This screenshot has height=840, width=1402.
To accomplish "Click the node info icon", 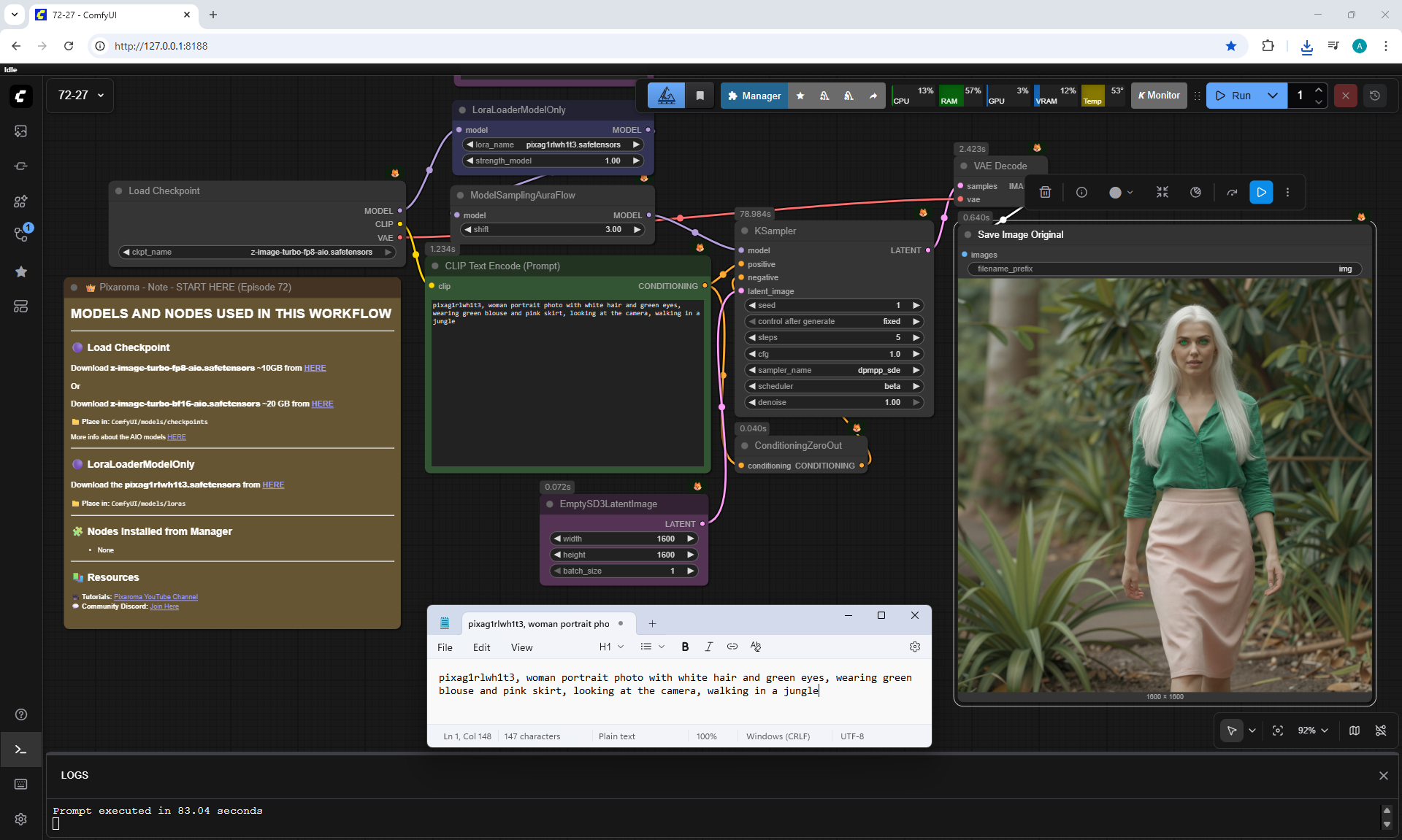I will click(x=1081, y=193).
